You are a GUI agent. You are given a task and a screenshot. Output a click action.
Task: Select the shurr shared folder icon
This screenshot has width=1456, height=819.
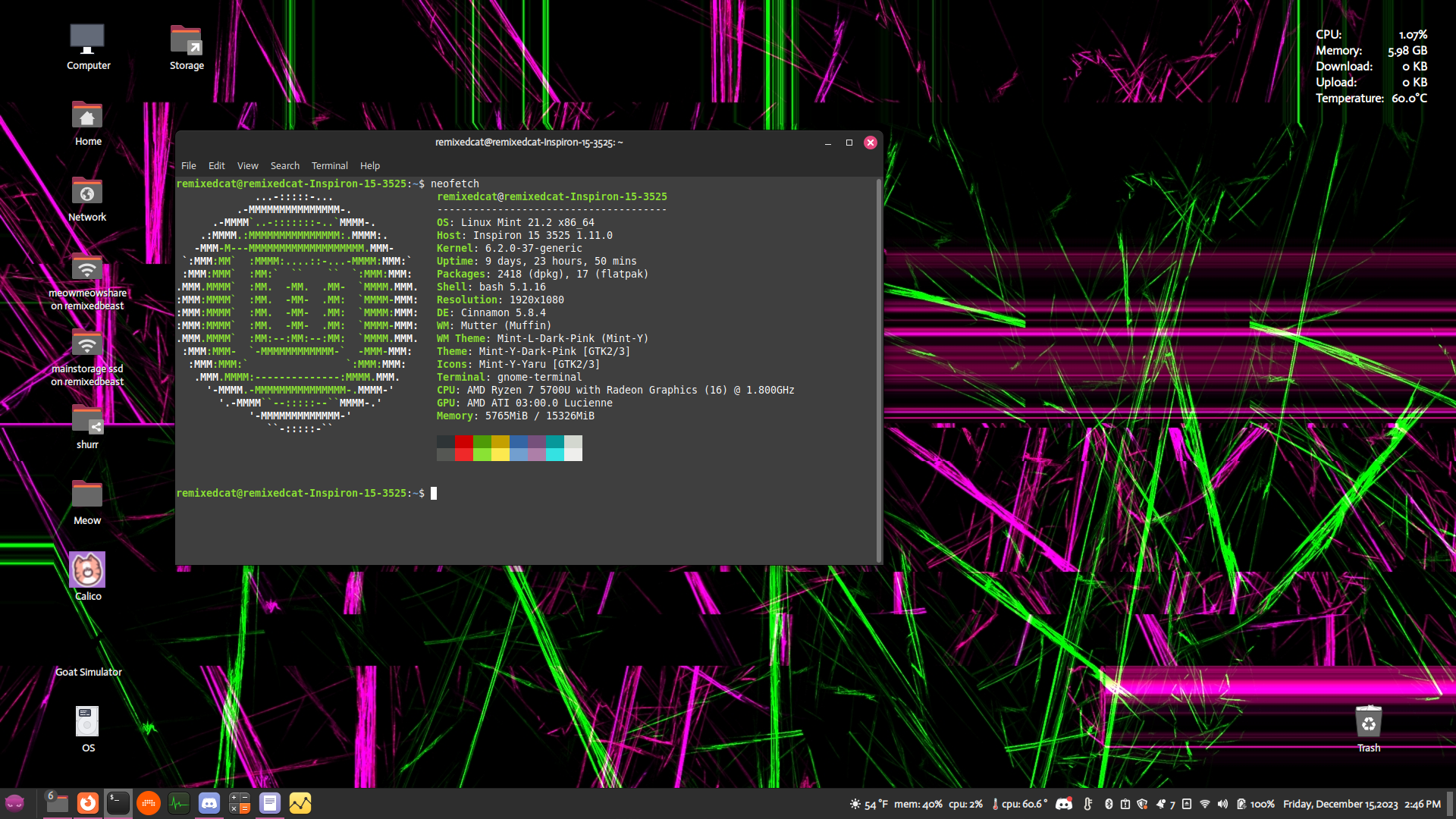(88, 426)
